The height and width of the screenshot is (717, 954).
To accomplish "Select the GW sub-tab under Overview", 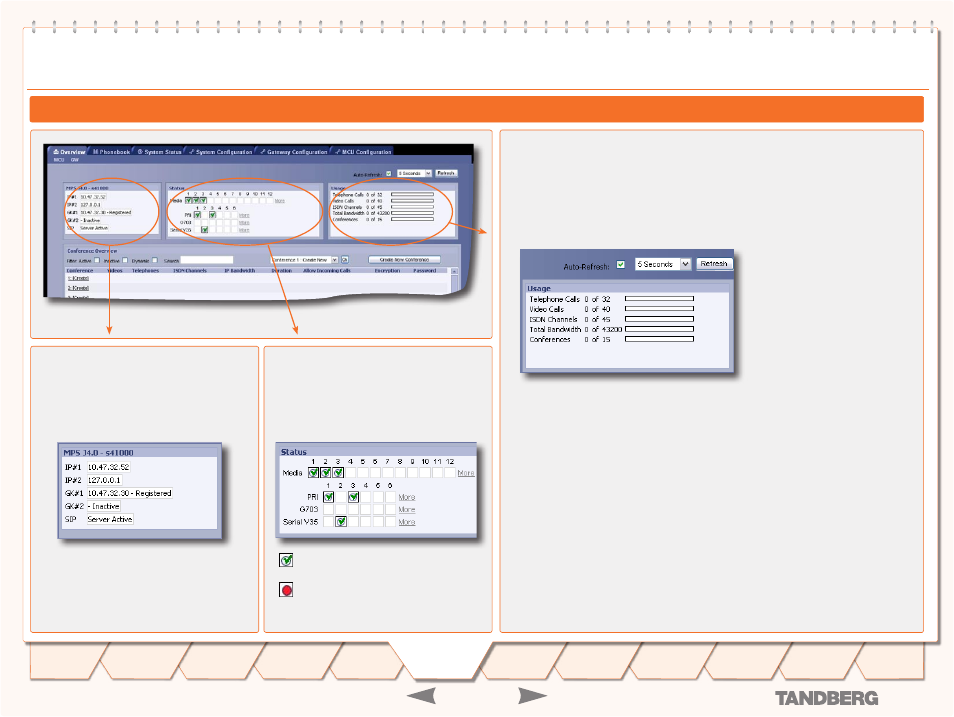I will pyautogui.click(x=75, y=160).
